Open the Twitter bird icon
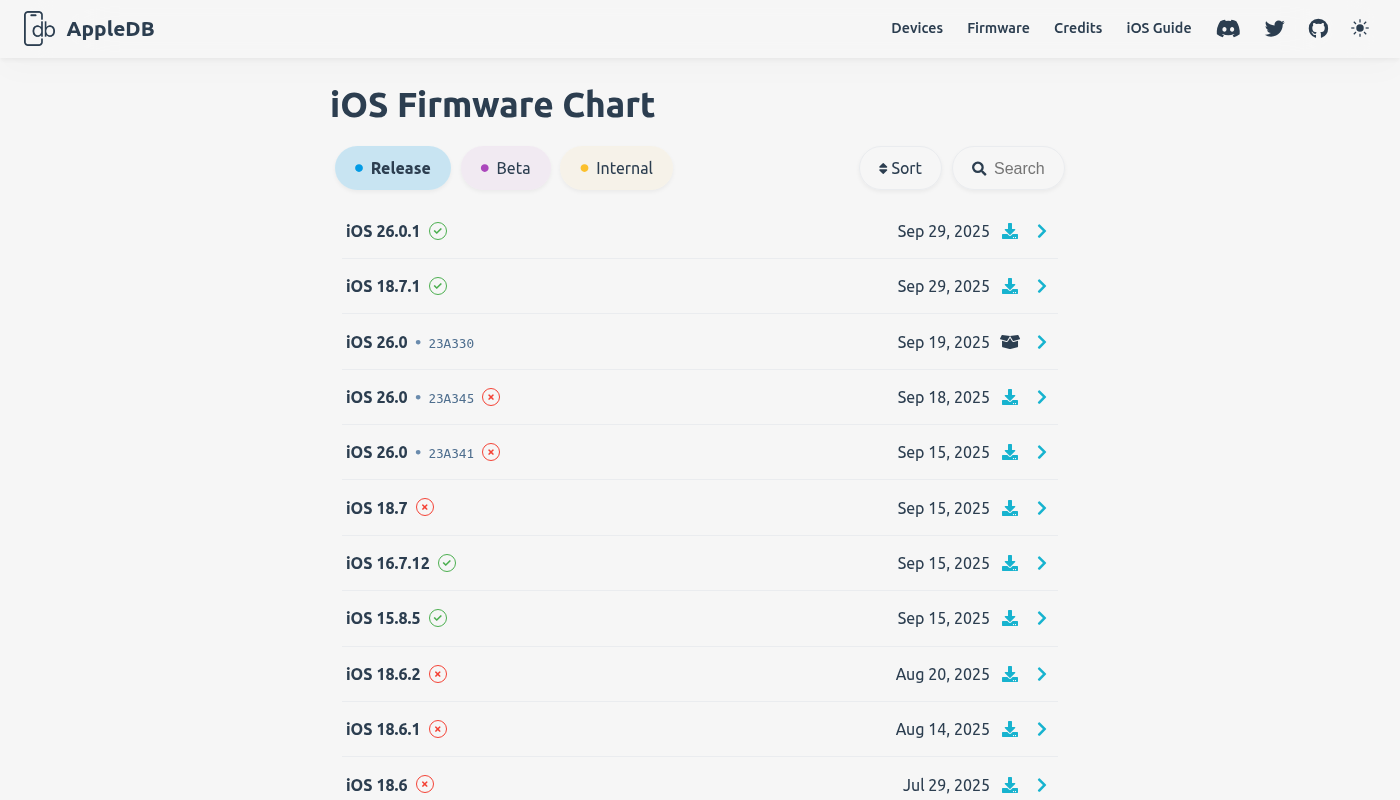Image resolution: width=1400 pixels, height=800 pixels. click(x=1274, y=29)
